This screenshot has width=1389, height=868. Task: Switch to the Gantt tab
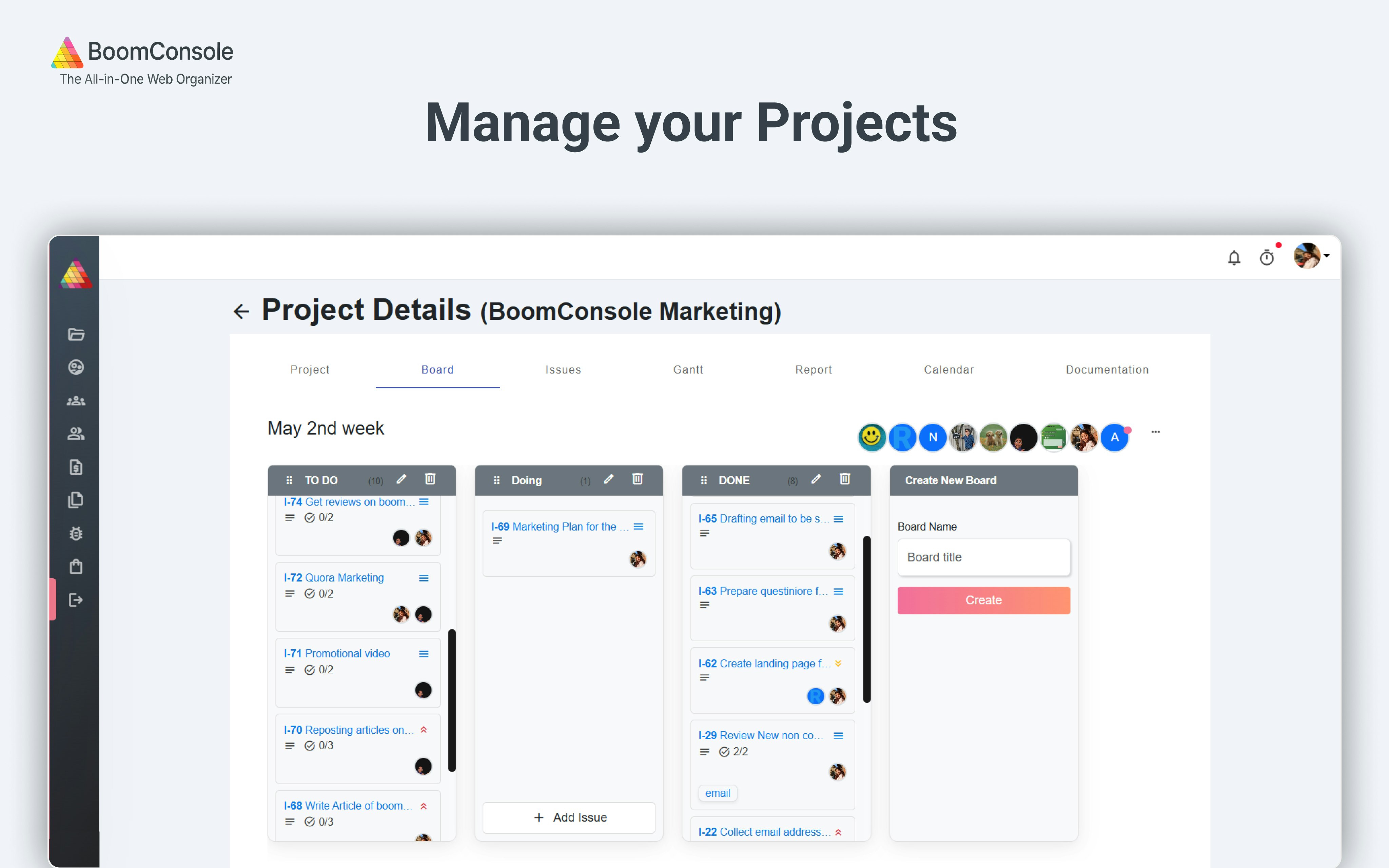(688, 370)
